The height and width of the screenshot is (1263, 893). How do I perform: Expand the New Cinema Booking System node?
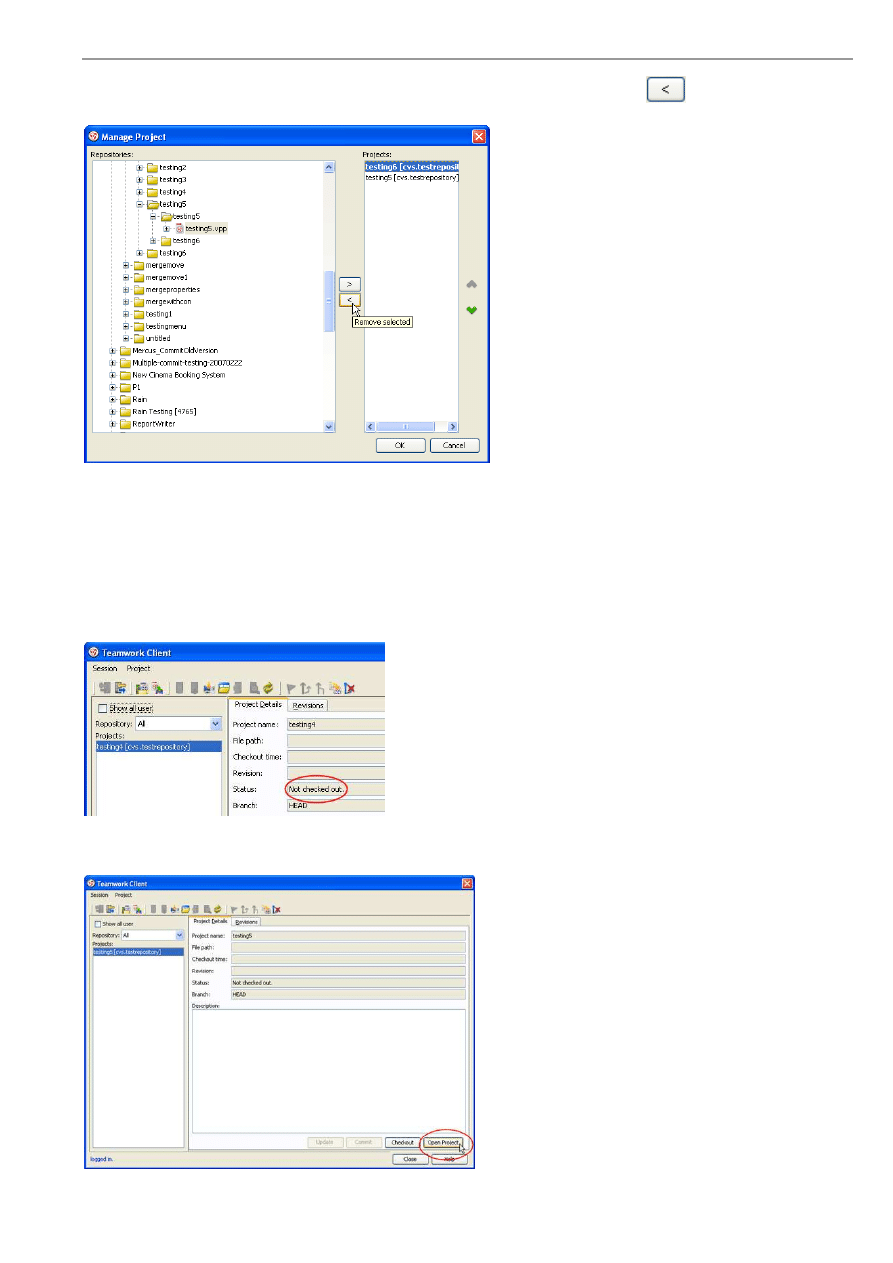point(113,375)
